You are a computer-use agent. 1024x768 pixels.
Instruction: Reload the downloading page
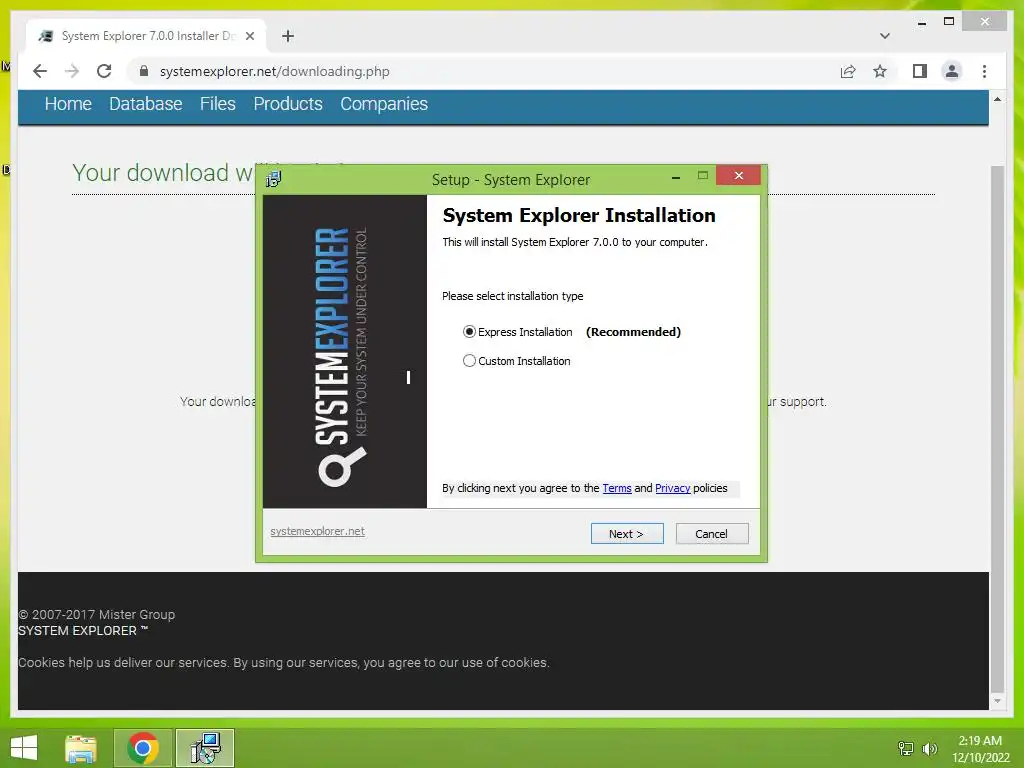(104, 71)
